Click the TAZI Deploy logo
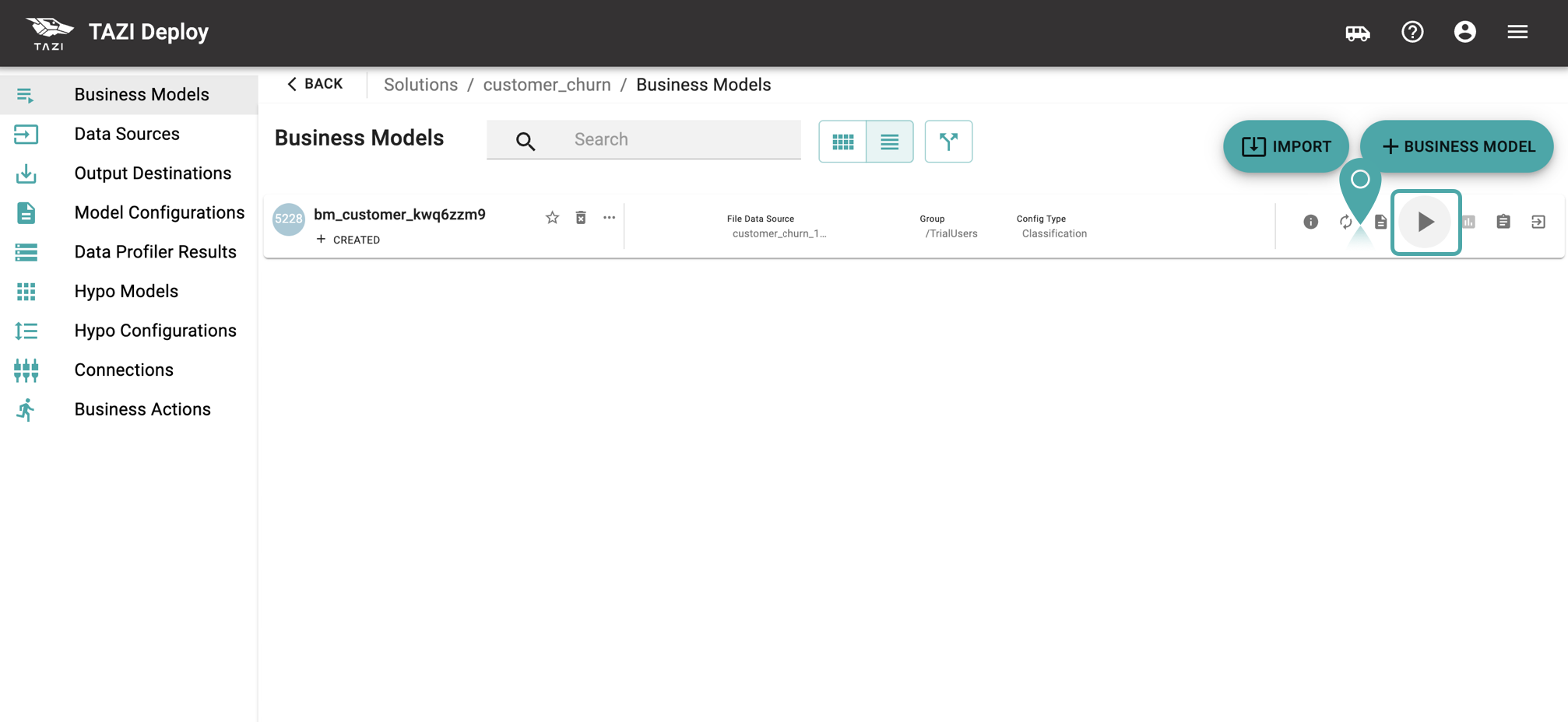 click(50, 33)
